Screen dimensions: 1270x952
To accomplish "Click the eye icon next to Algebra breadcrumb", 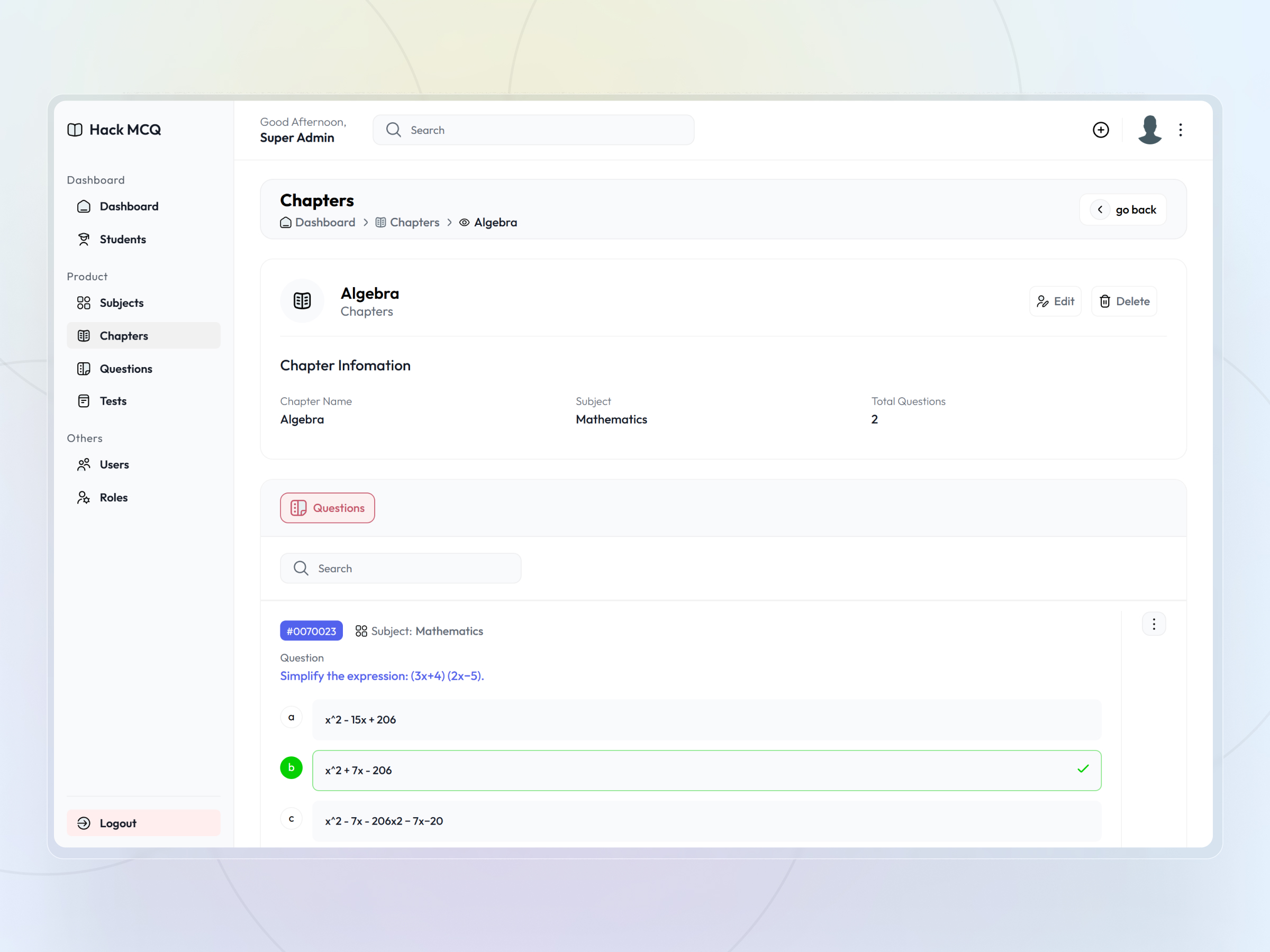I will (x=464, y=223).
